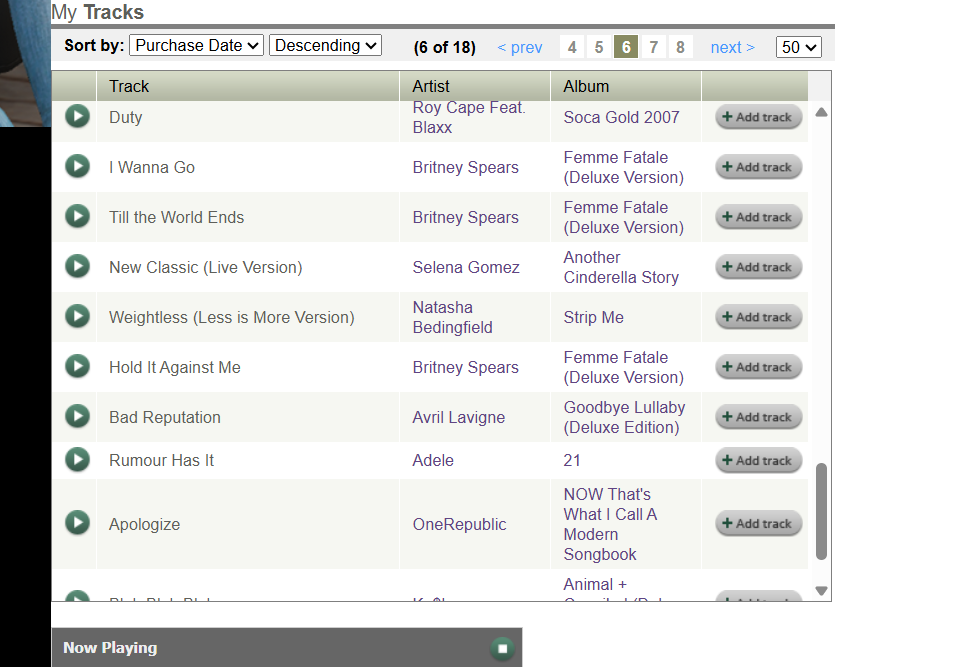The width and height of the screenshot is (967, 667).
Task: Click track title Apologize
Action: click(144, 524)
